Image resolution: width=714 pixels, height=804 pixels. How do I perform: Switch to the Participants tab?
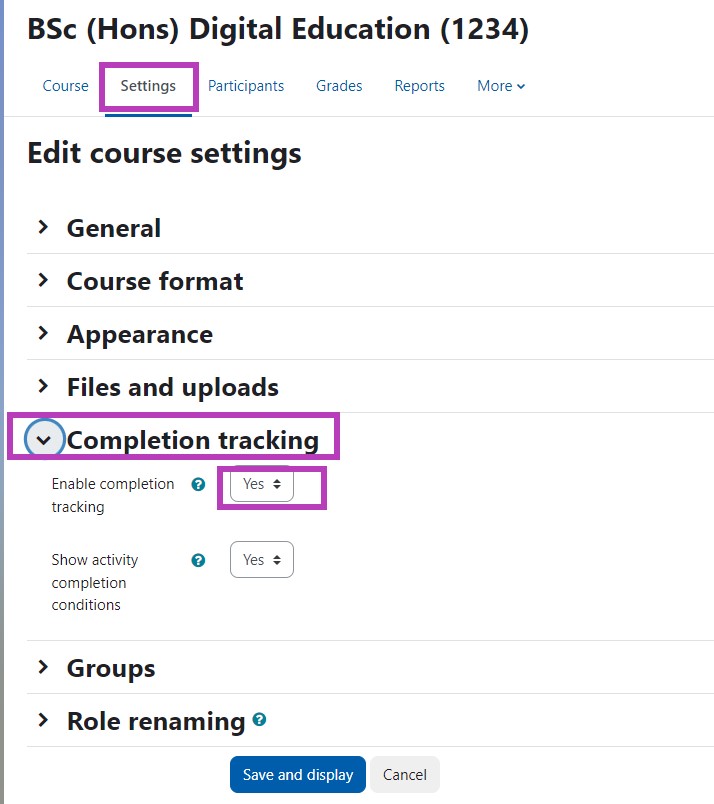point(246,86)
